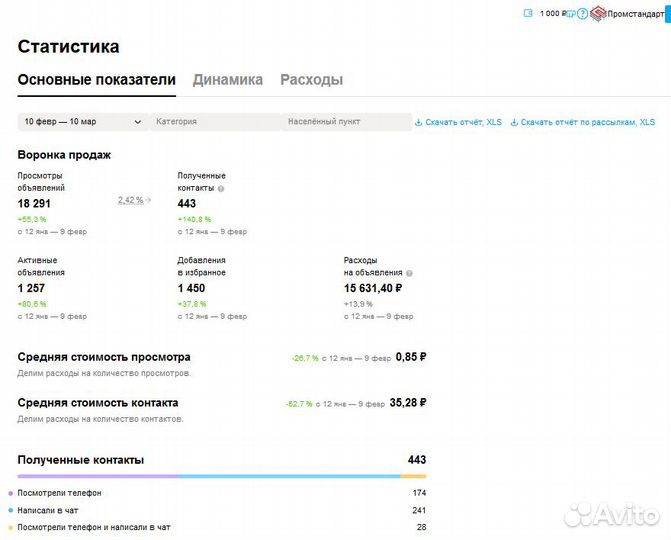Open the Категория filter dropdown

(213, 122)
